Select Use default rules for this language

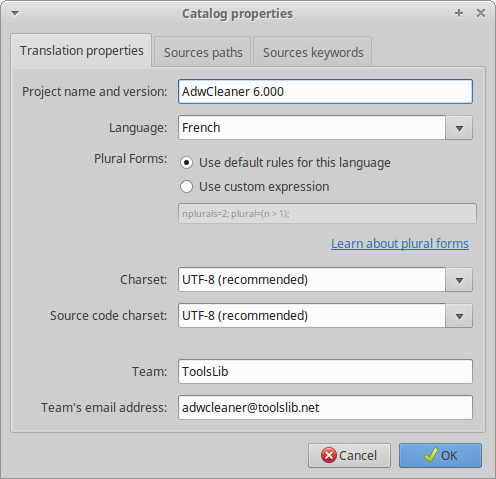186,163
